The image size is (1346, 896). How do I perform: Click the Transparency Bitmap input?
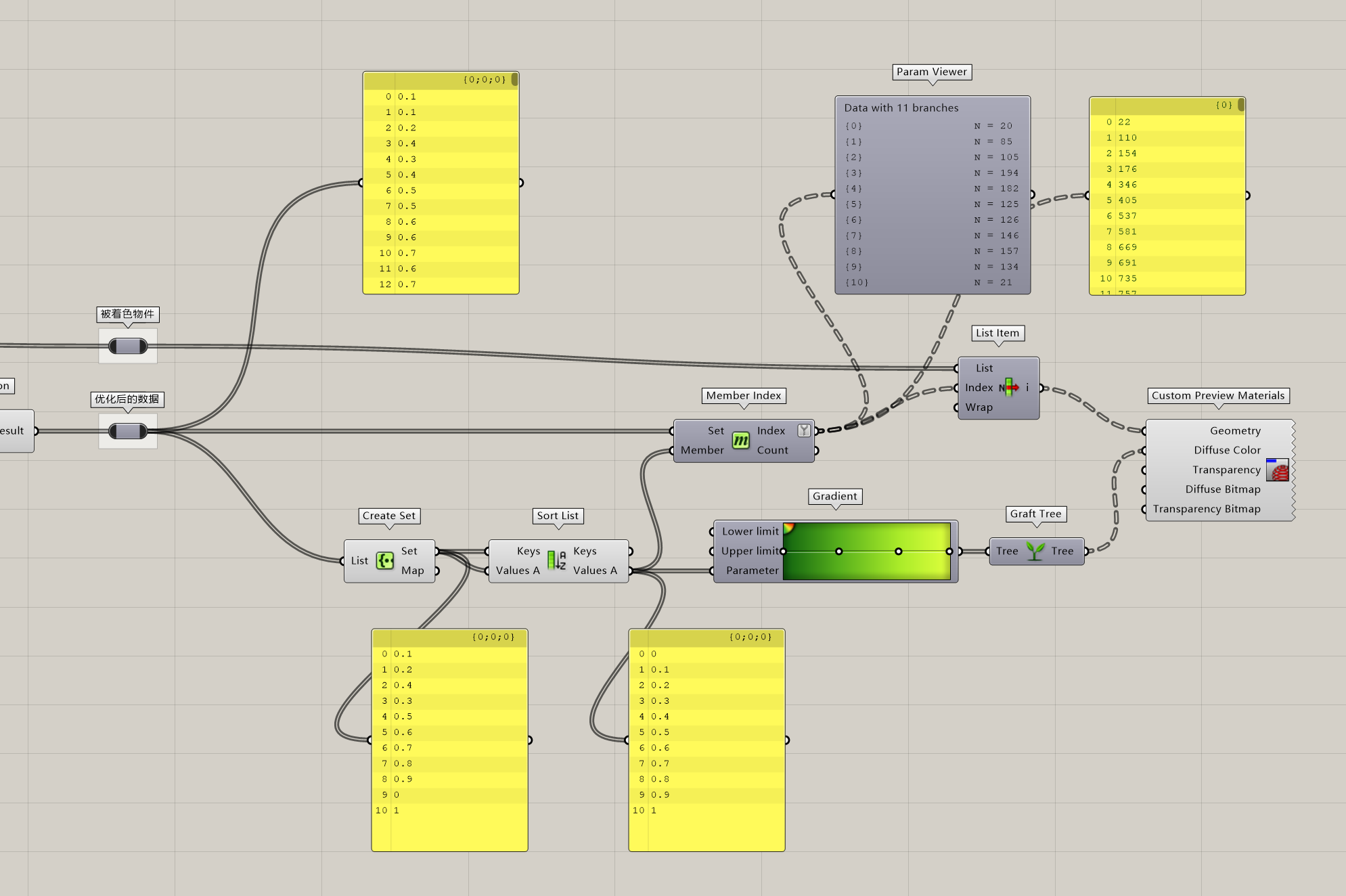click(1207, 509)
